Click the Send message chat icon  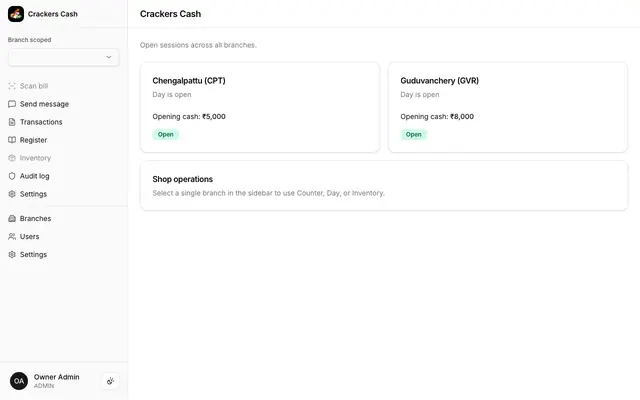pos(12,104)
